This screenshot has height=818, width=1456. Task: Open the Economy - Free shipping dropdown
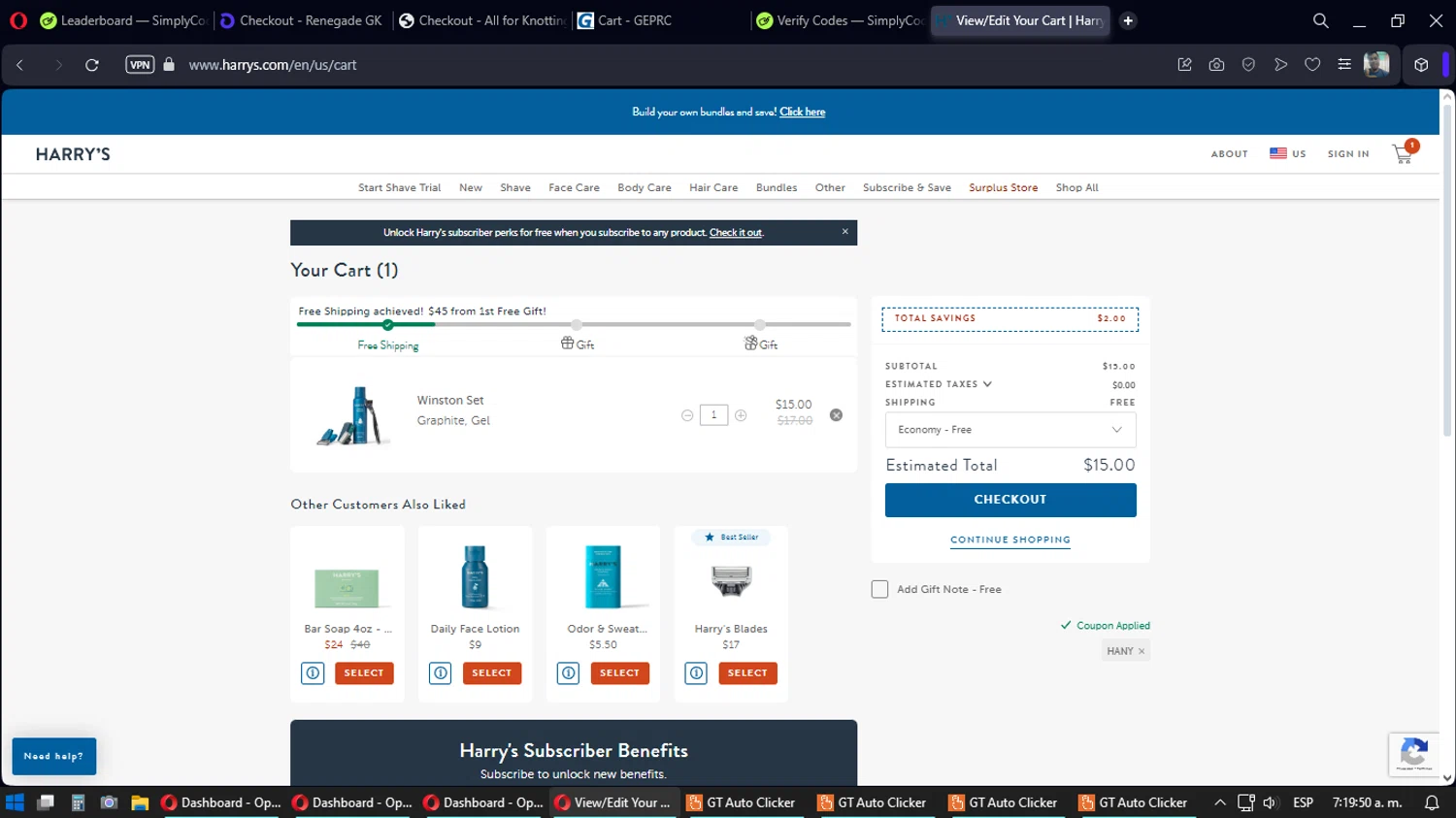pos(1010,430)
